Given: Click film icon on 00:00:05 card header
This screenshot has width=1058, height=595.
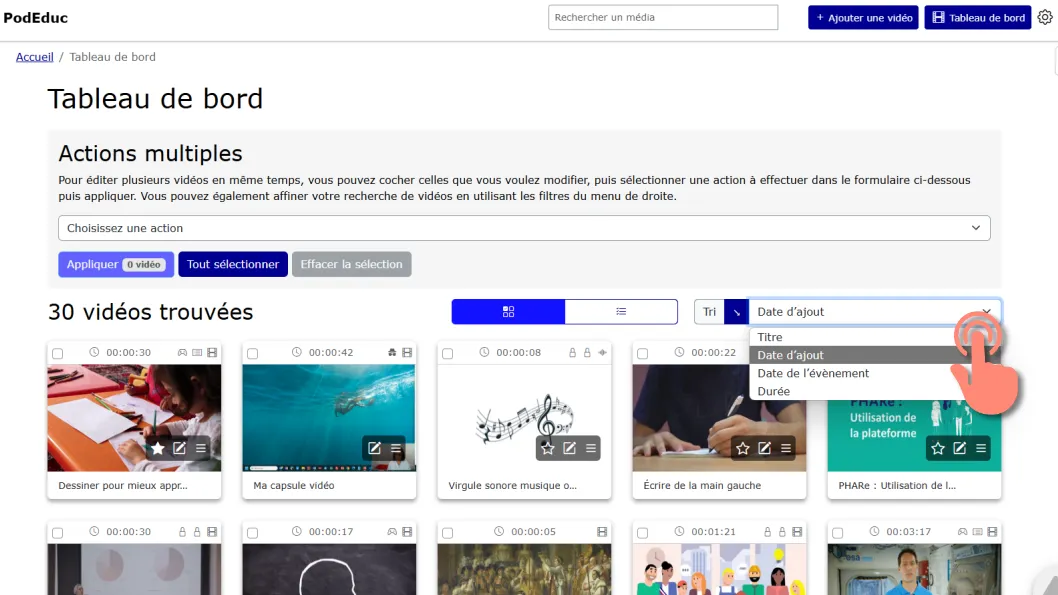Looking at the screenshot, I should [602, 532].
